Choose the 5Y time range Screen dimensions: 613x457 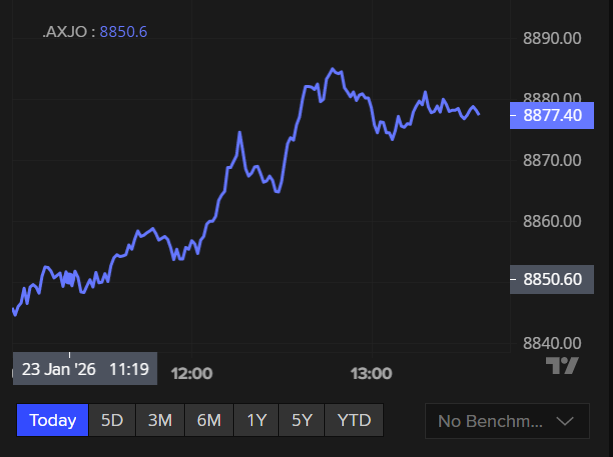point(303,420)
